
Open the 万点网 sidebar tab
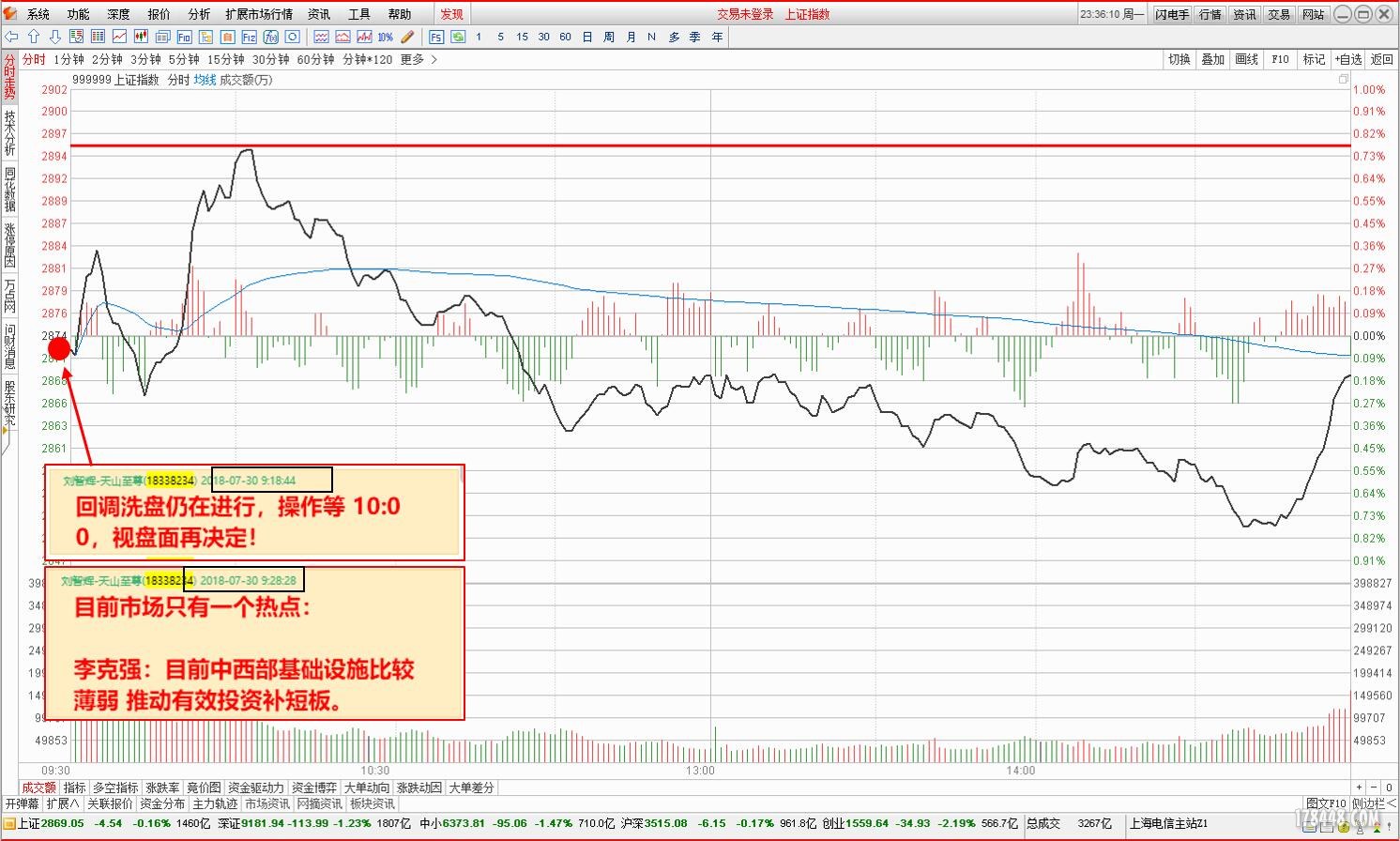coord(9,295)
